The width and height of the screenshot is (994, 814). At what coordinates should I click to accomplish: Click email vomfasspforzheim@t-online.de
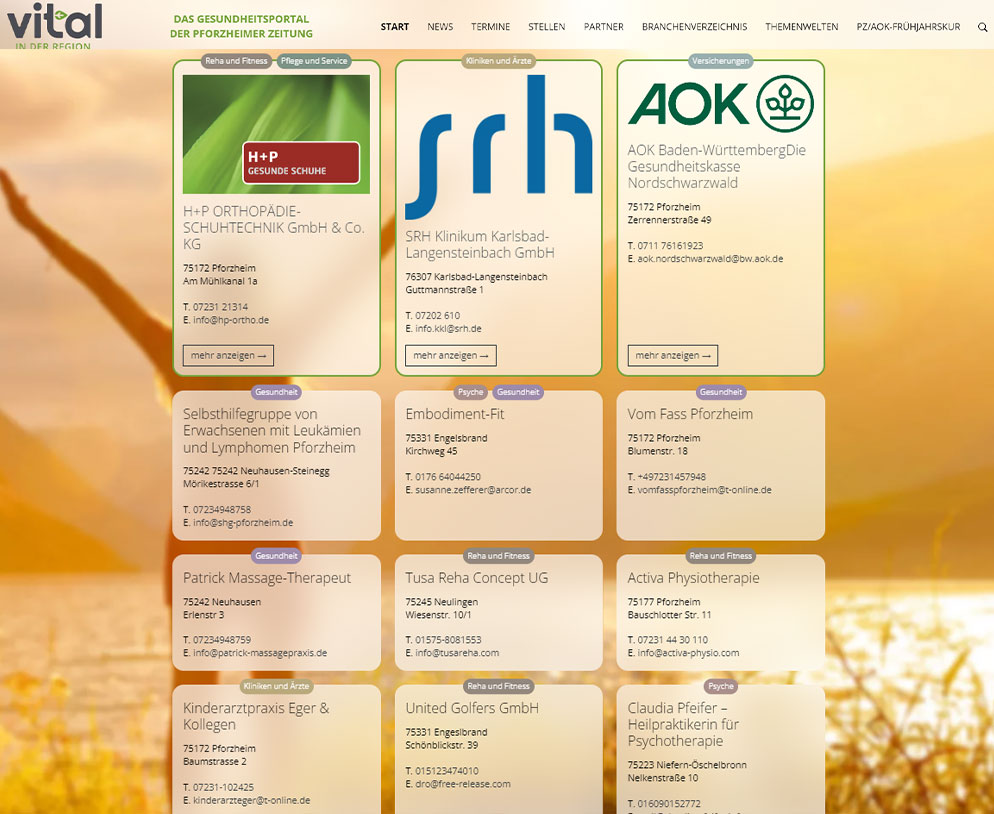[704, 490]
